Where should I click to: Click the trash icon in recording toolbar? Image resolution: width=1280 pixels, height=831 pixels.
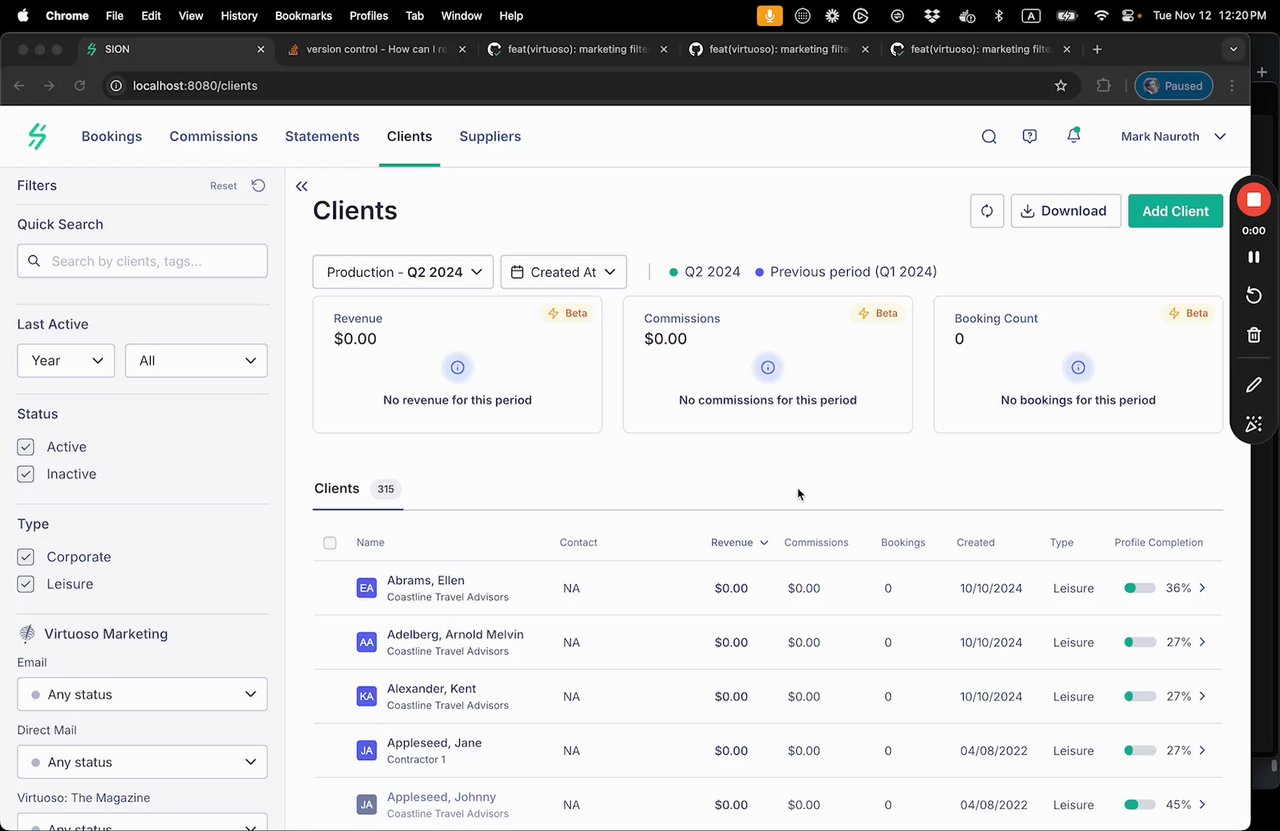(x=1253, y=335)
